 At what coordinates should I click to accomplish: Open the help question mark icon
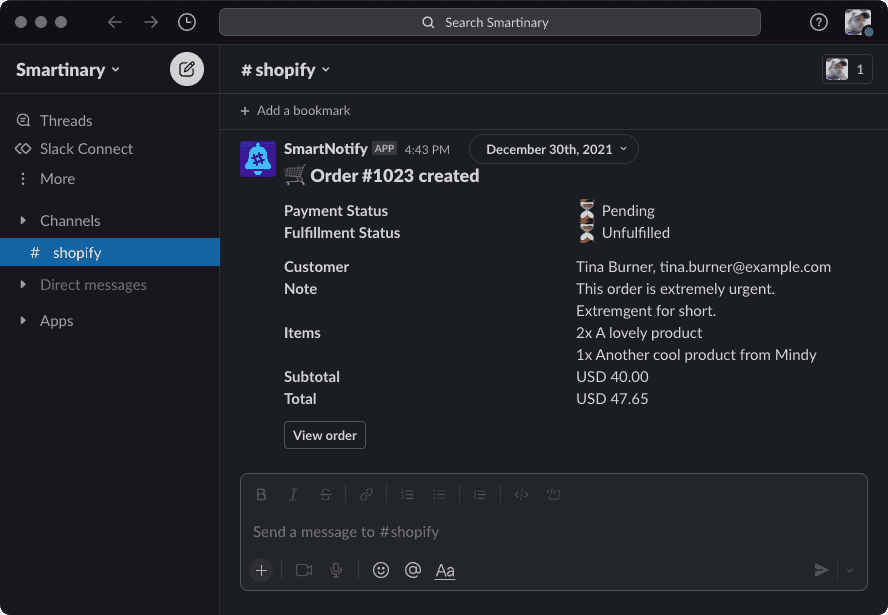(818, 22)
